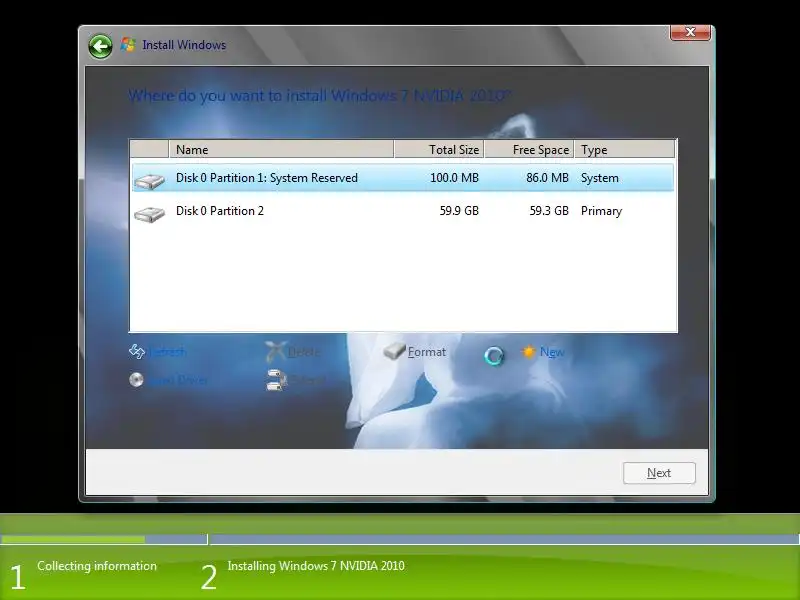Click the drive icon for System Reserved partition
Viewport: 800px width, 600px height.
(x=149, y=181)
